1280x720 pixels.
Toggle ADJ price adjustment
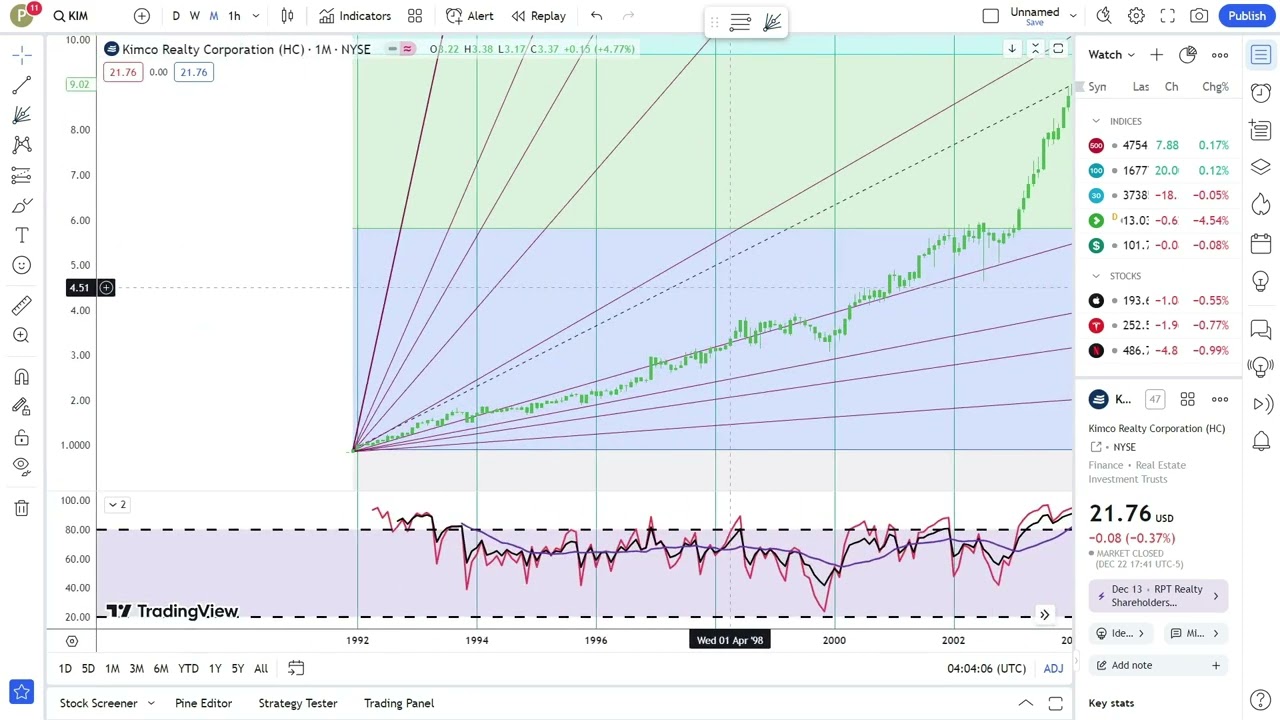point(1053,668)
